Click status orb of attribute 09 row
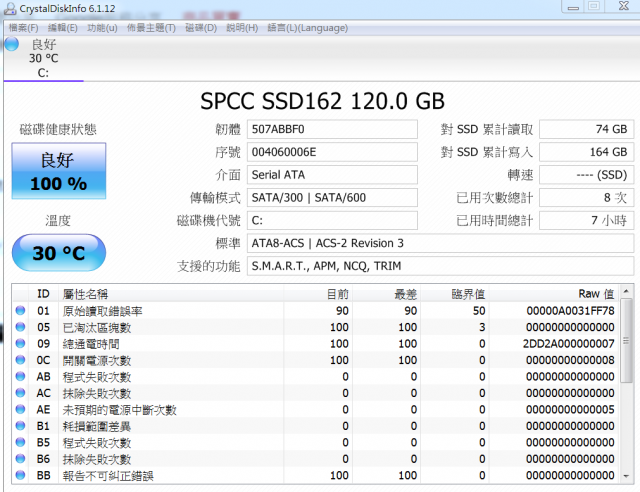640x492 pixels. [x=20, y=343]
